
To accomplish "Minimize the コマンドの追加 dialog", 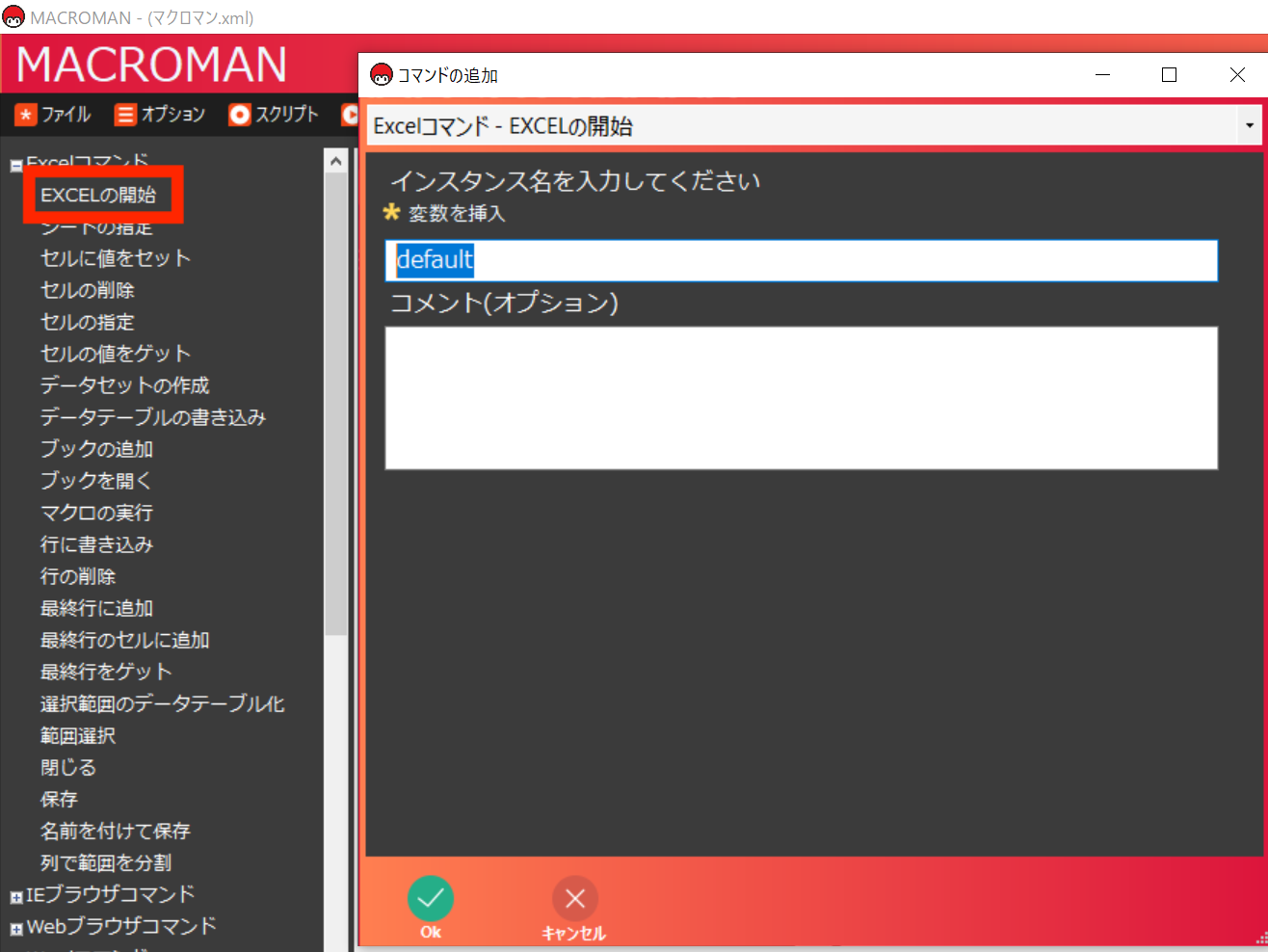I will [1103, 75].
